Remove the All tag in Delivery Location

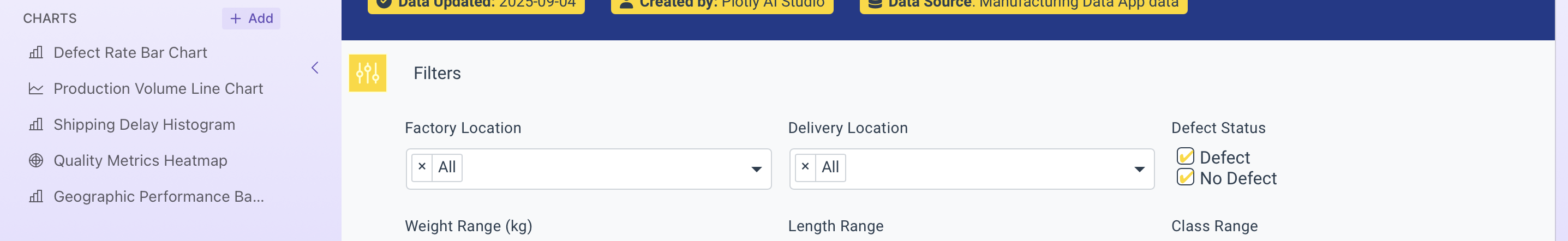pos(805,167)
